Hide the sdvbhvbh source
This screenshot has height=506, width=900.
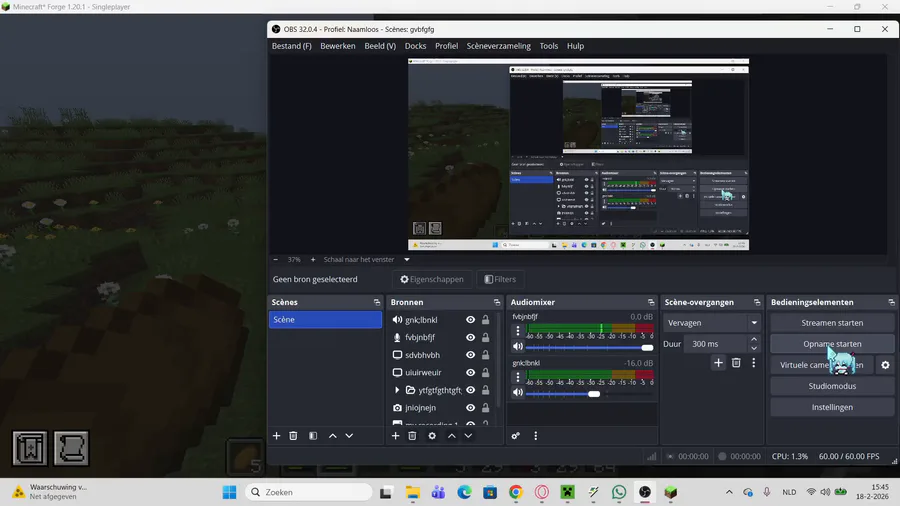pos(471,355)
